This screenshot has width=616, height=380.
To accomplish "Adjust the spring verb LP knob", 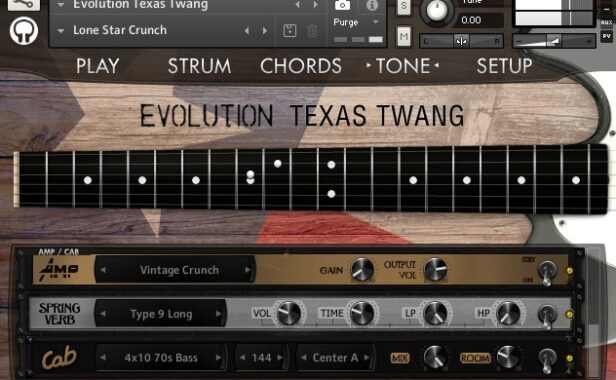I will (435, 313).
